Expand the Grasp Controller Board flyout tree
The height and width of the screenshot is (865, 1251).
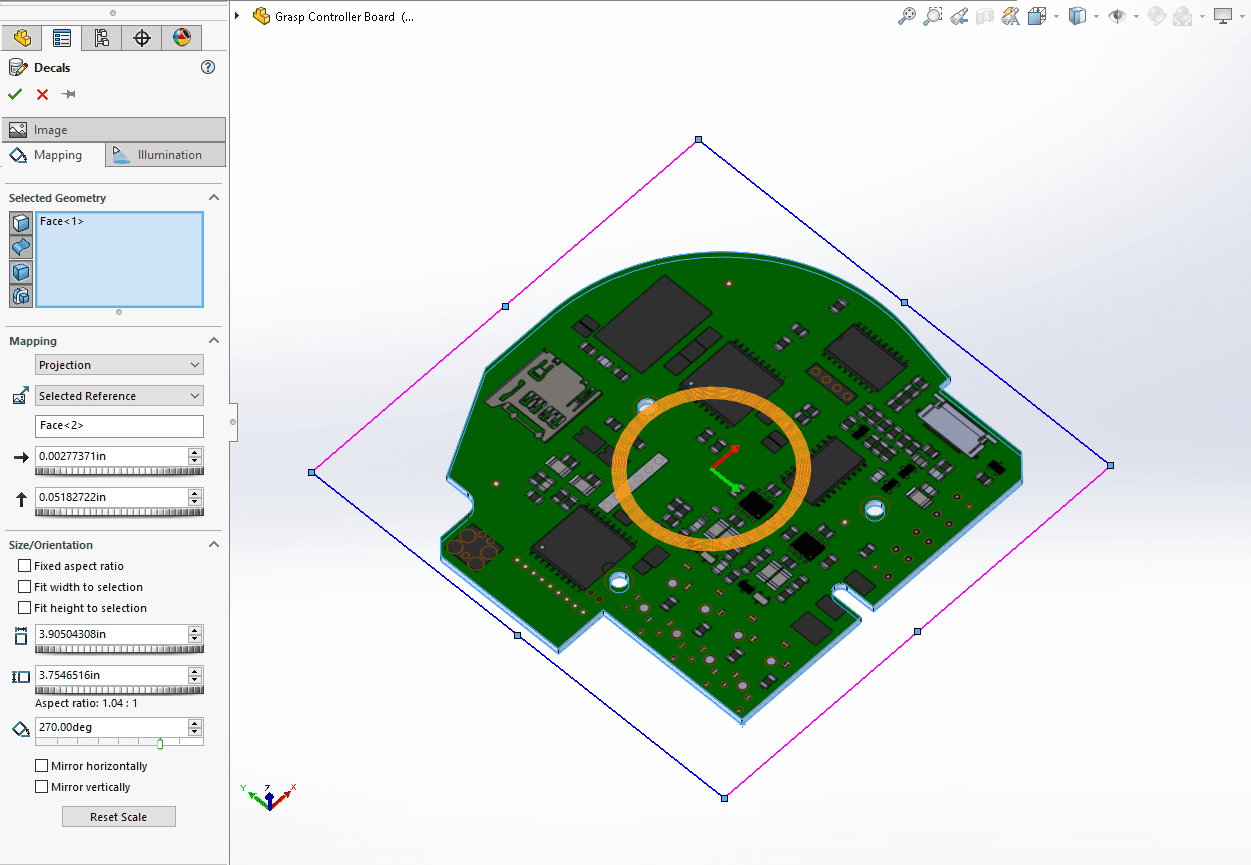pyautogui.click(x=237, y=16)
